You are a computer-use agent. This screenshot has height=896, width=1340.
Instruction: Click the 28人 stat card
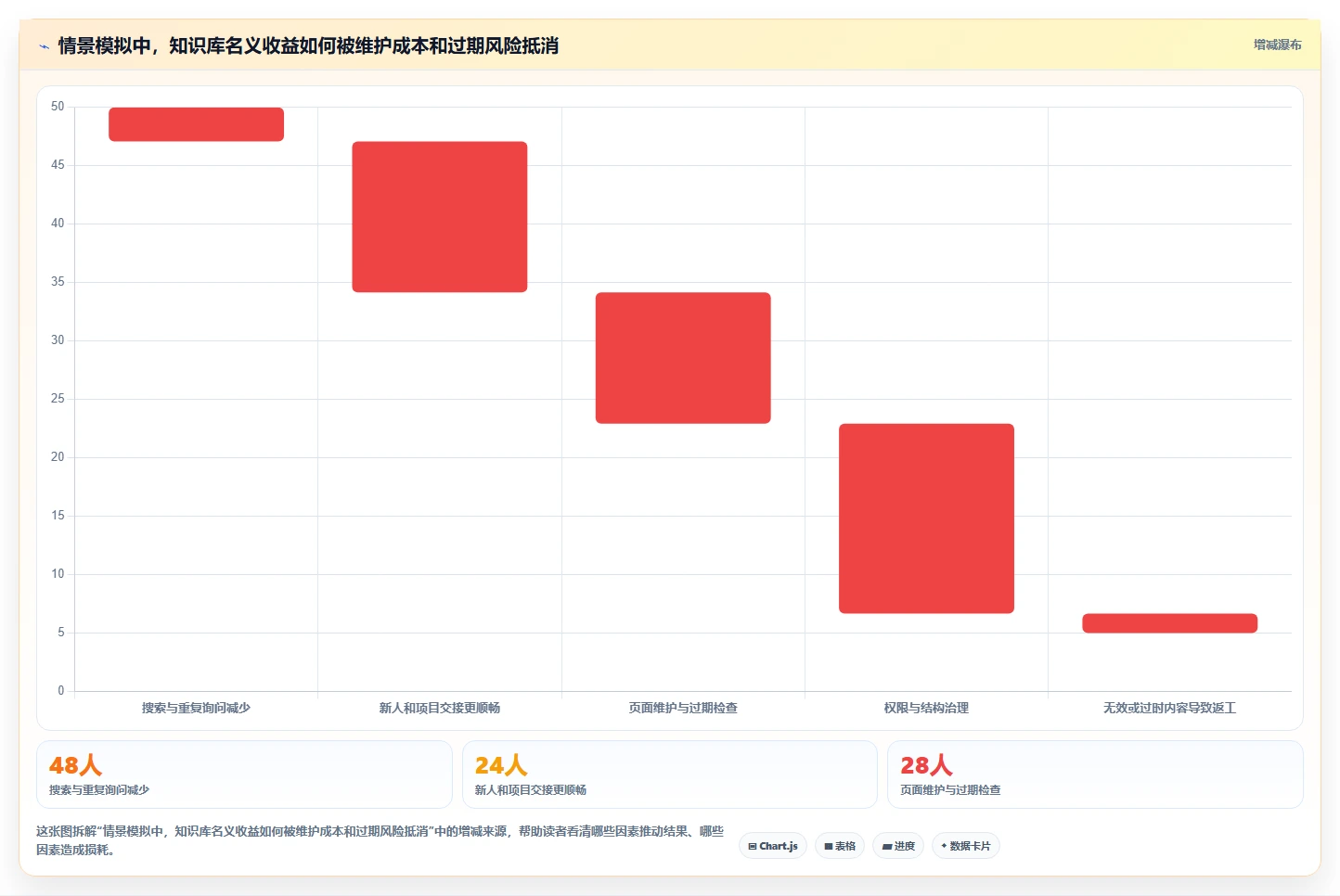click(x=1095, y=774)
